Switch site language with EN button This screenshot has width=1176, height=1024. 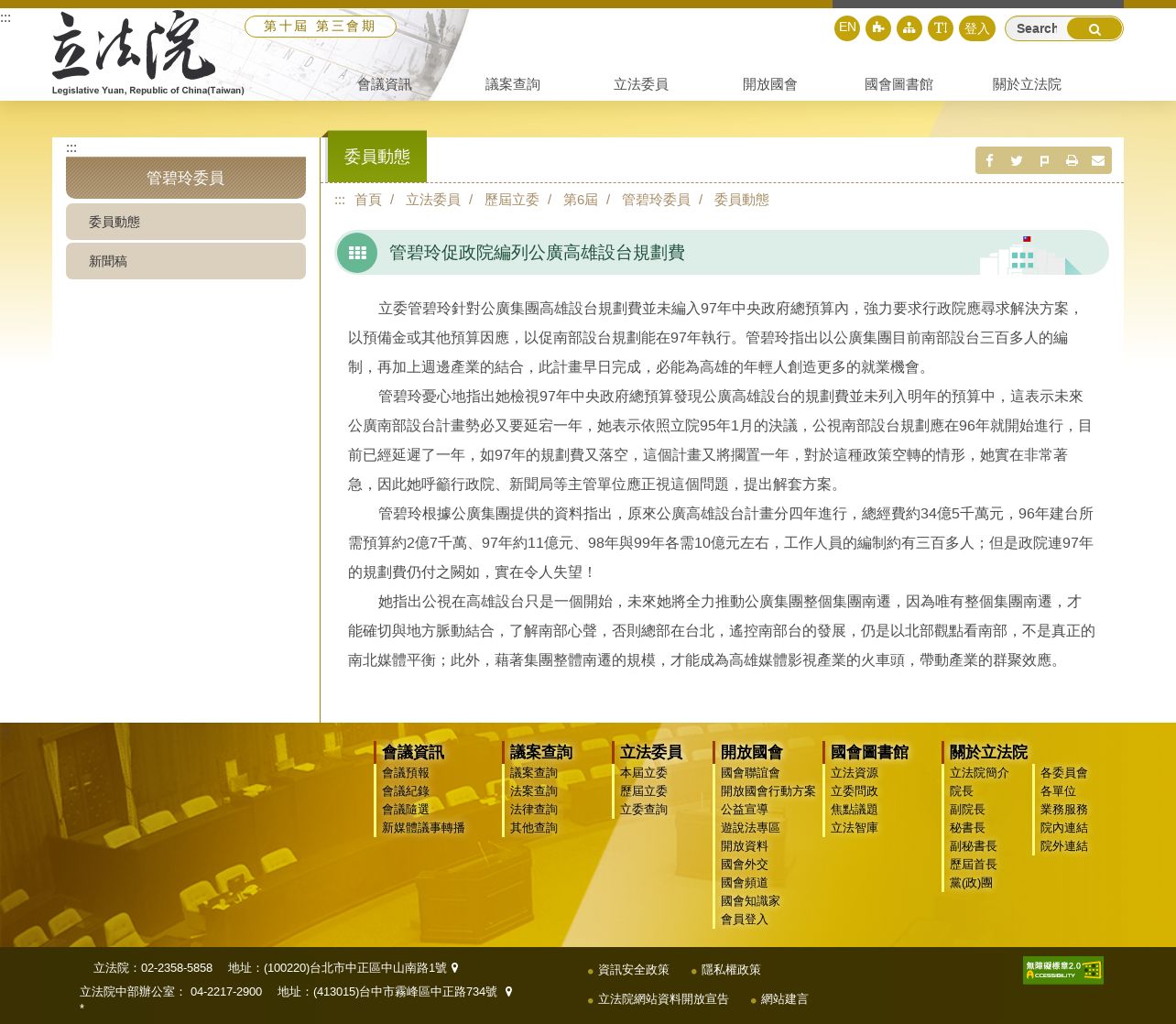click(847, 27)
